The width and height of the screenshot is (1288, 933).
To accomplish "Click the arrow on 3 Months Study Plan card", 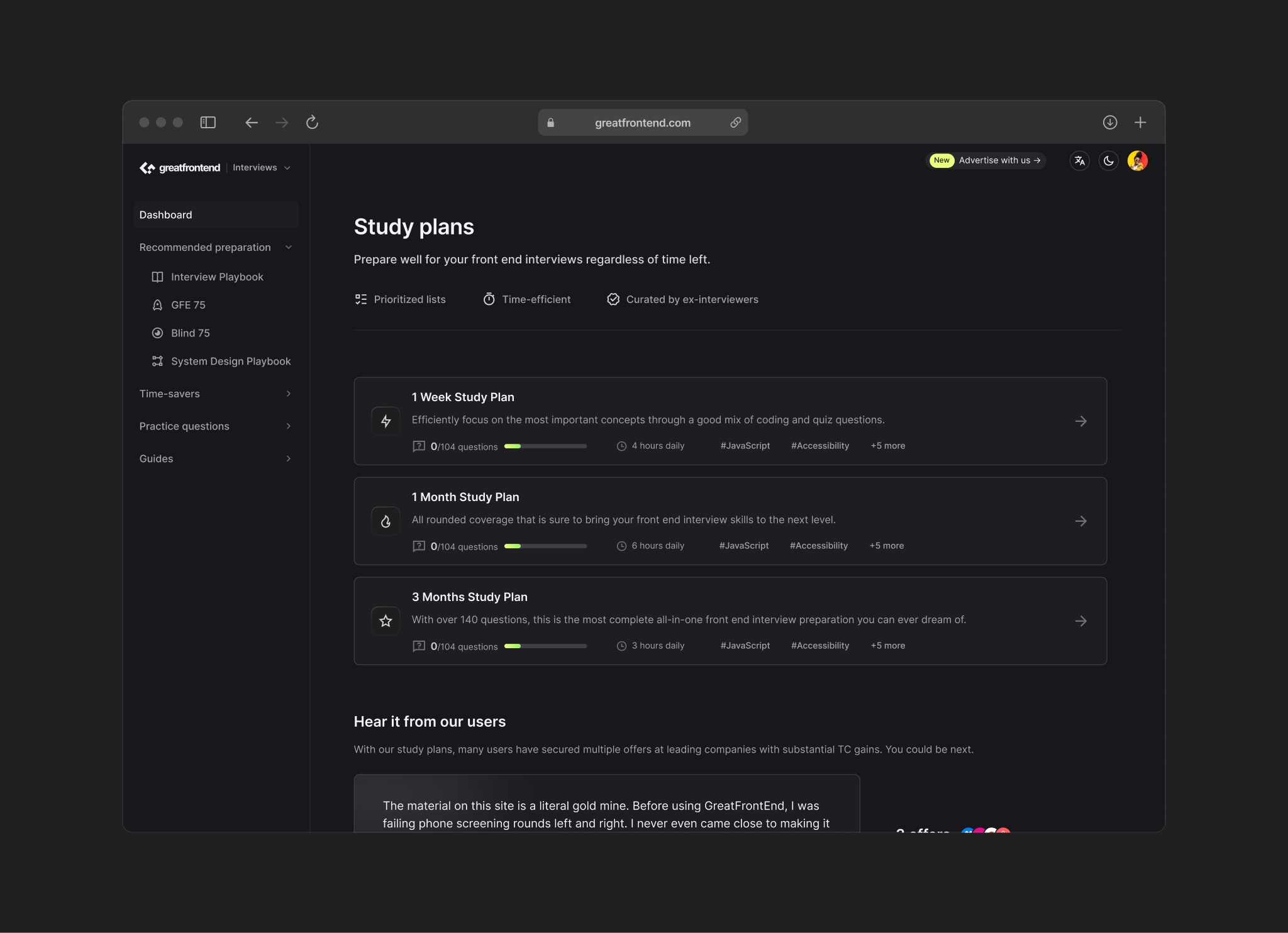I will point(1081,621).
